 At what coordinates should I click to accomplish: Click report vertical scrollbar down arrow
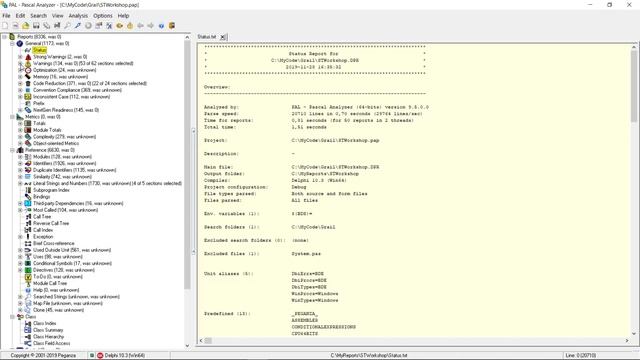(634, 333)
